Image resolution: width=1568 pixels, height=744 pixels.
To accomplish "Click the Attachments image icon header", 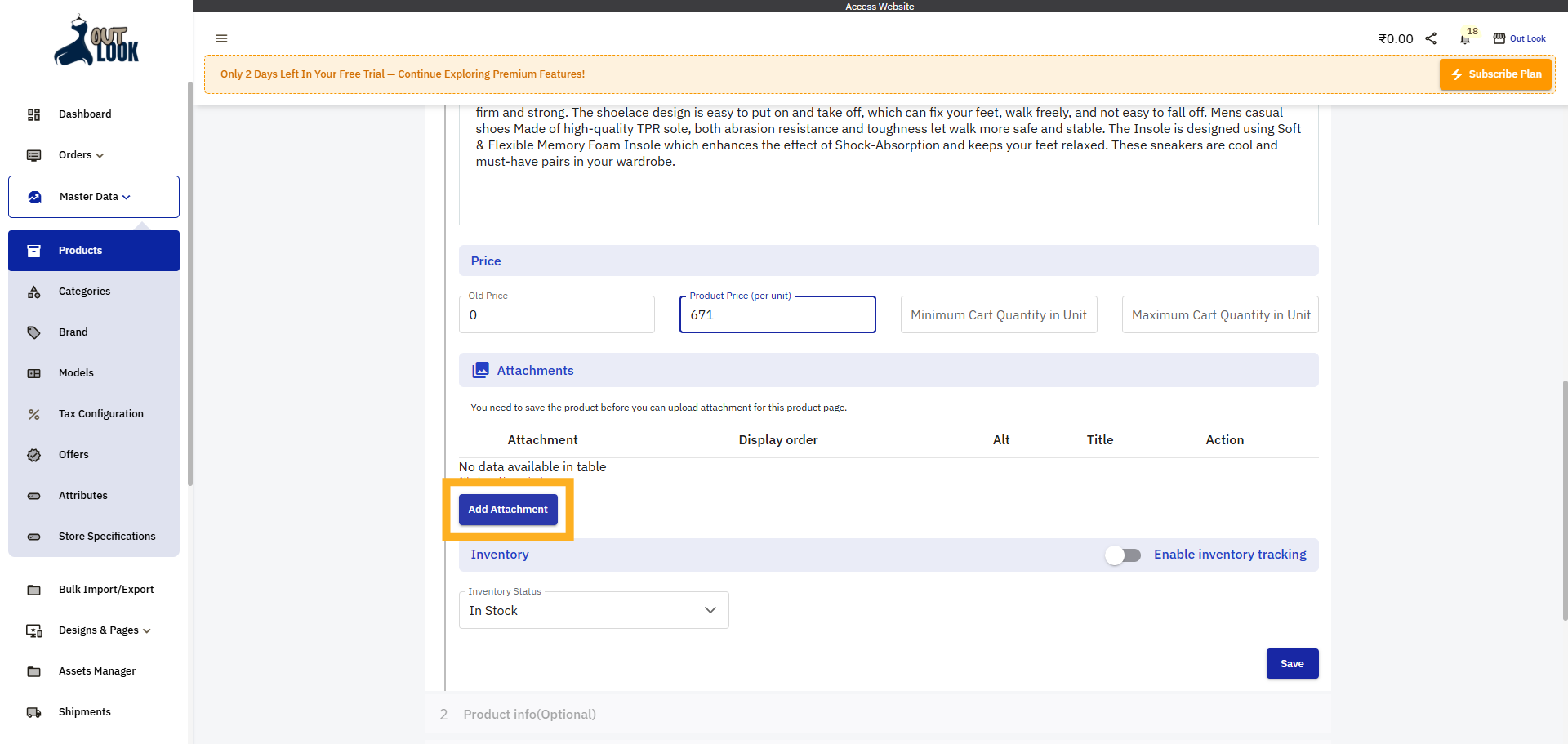I will pos(481,370).
